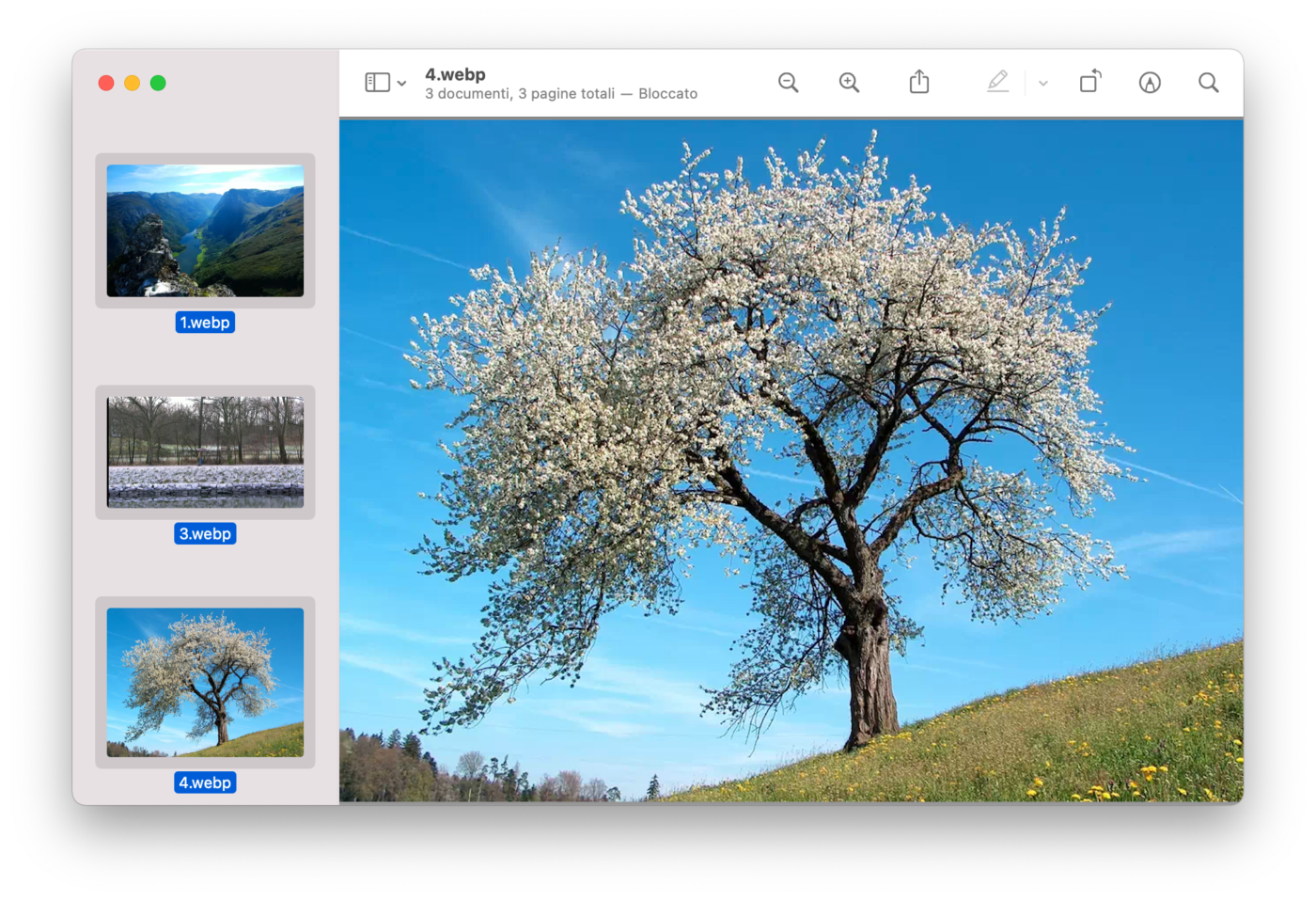The height and width of the screenshot is (901, 1316).
Task: Close the Preview window with red button
Action: point(106,83)
